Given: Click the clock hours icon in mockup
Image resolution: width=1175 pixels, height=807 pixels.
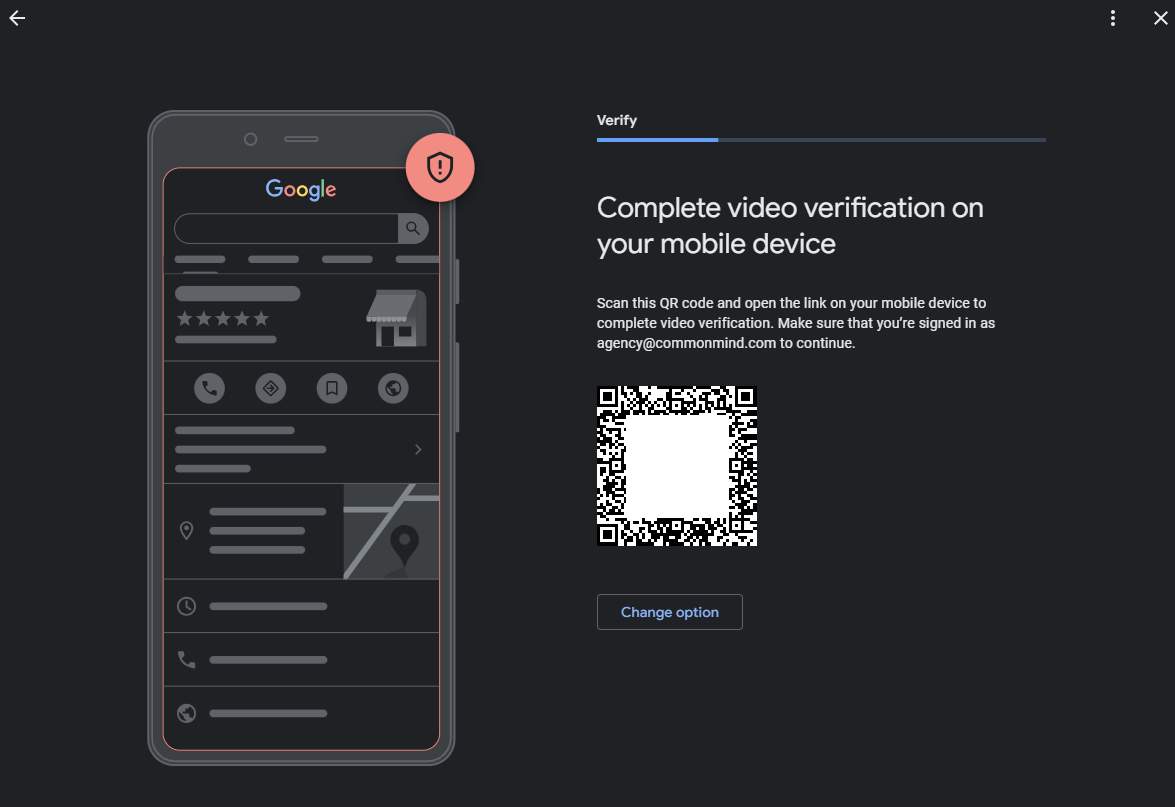Looking at the screenshot, I should (x=187, y=606).
